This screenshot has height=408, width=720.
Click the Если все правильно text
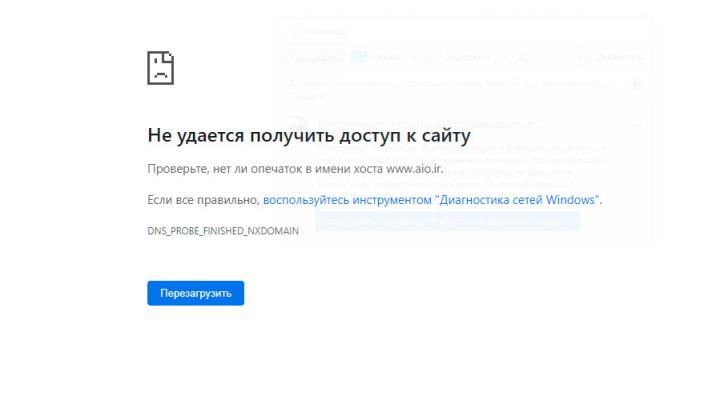point(203,201)
